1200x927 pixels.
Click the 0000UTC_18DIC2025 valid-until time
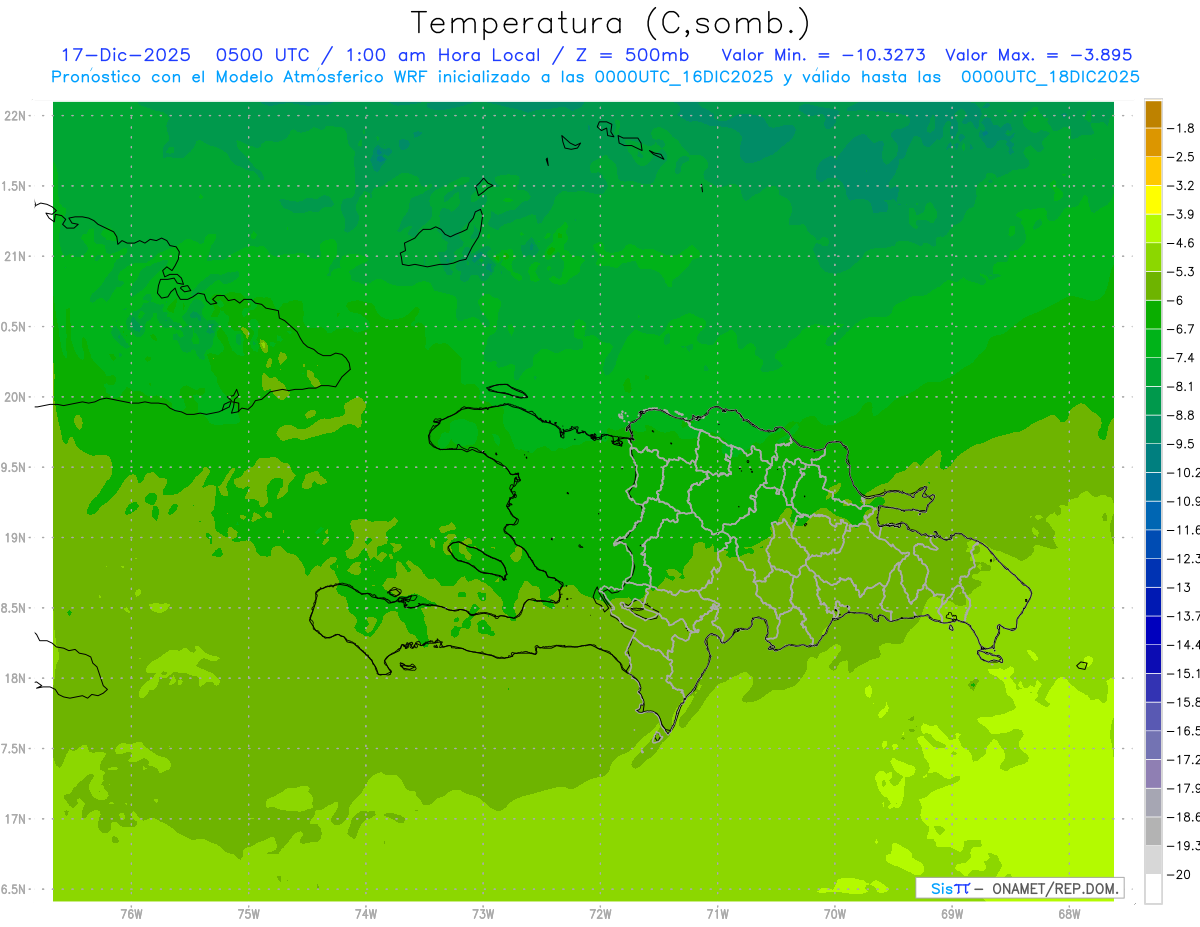click(x=1050, y=76)
